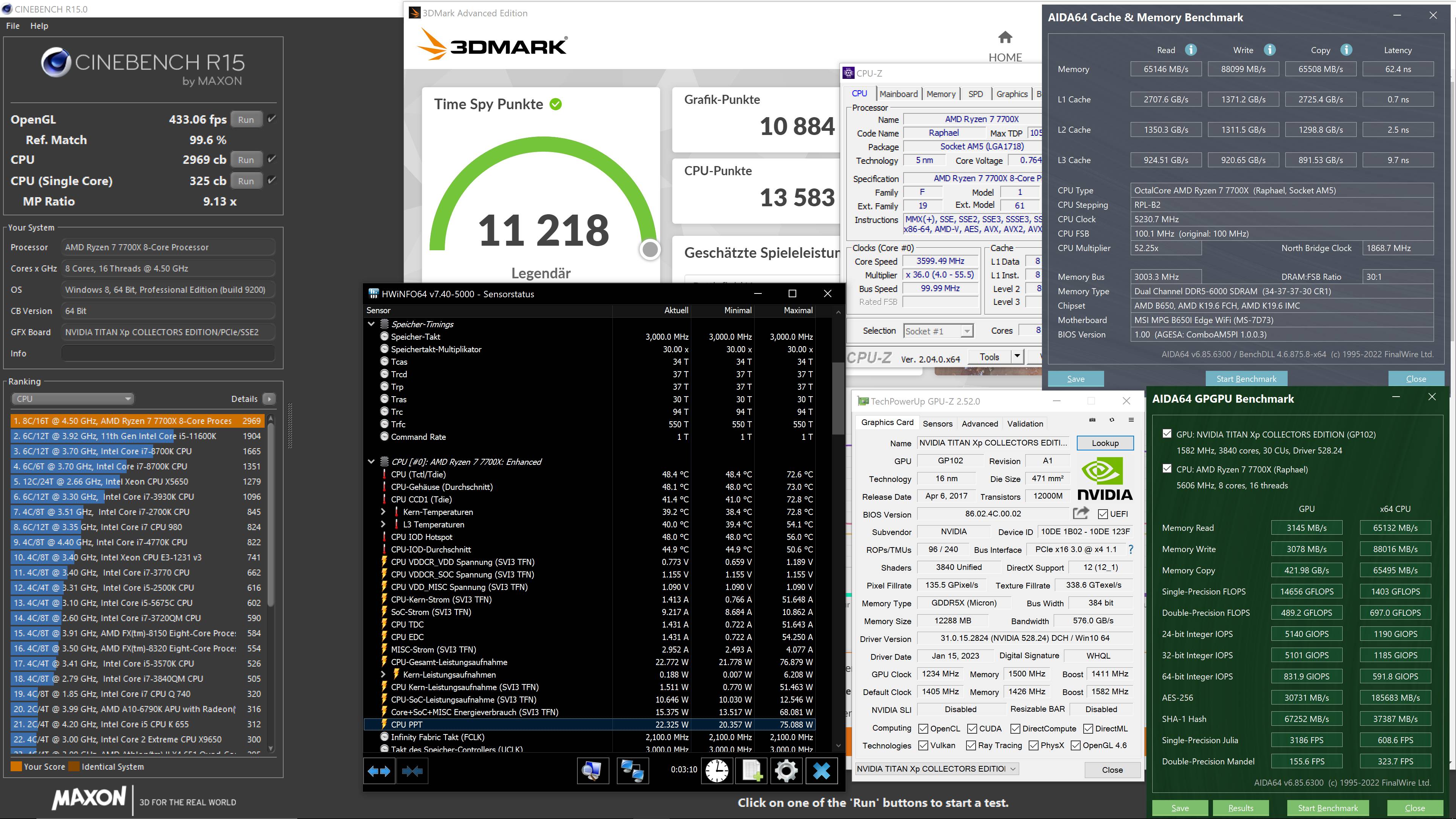1456x819 pixels.
Task: Collapse Speicher-Timings group in HWiNFO
Action: tap(371, 325)
